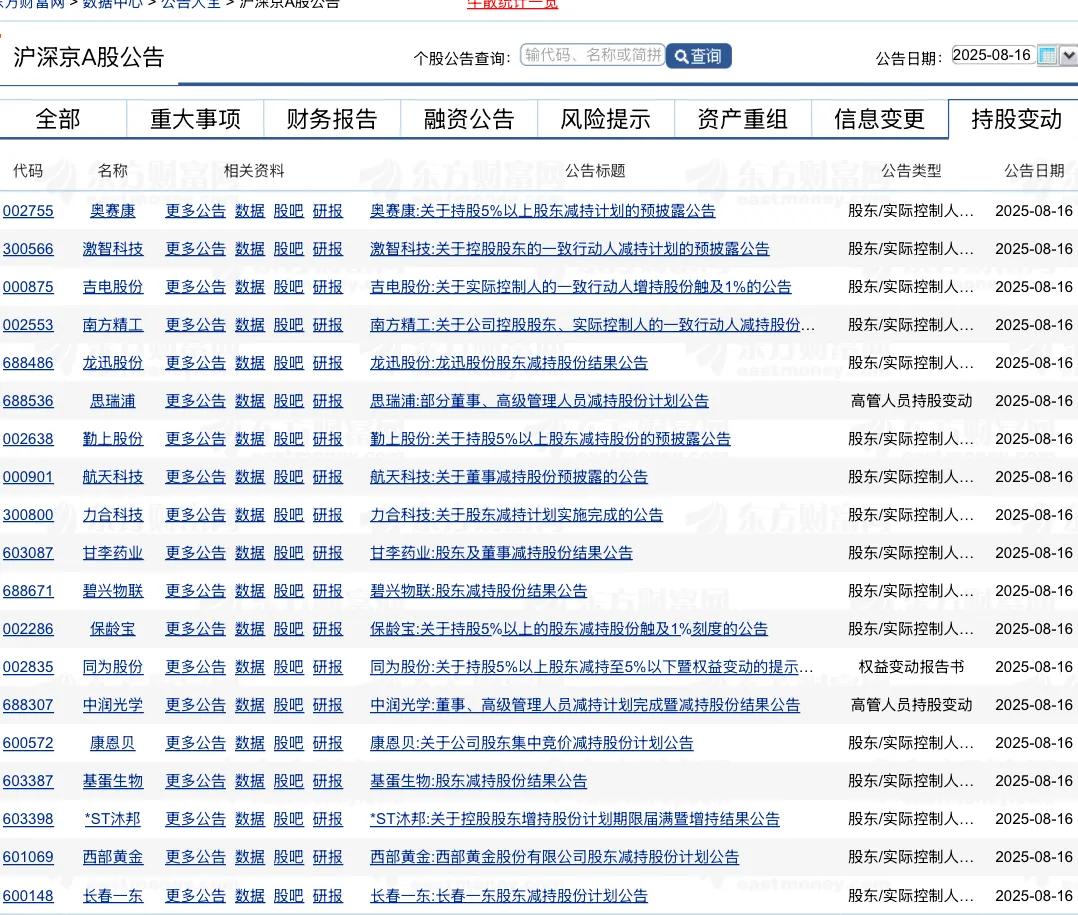This screenshot has width=1078, height=915.
Task: Focus the stock code search input field
Action: click(x=592, y=55)
